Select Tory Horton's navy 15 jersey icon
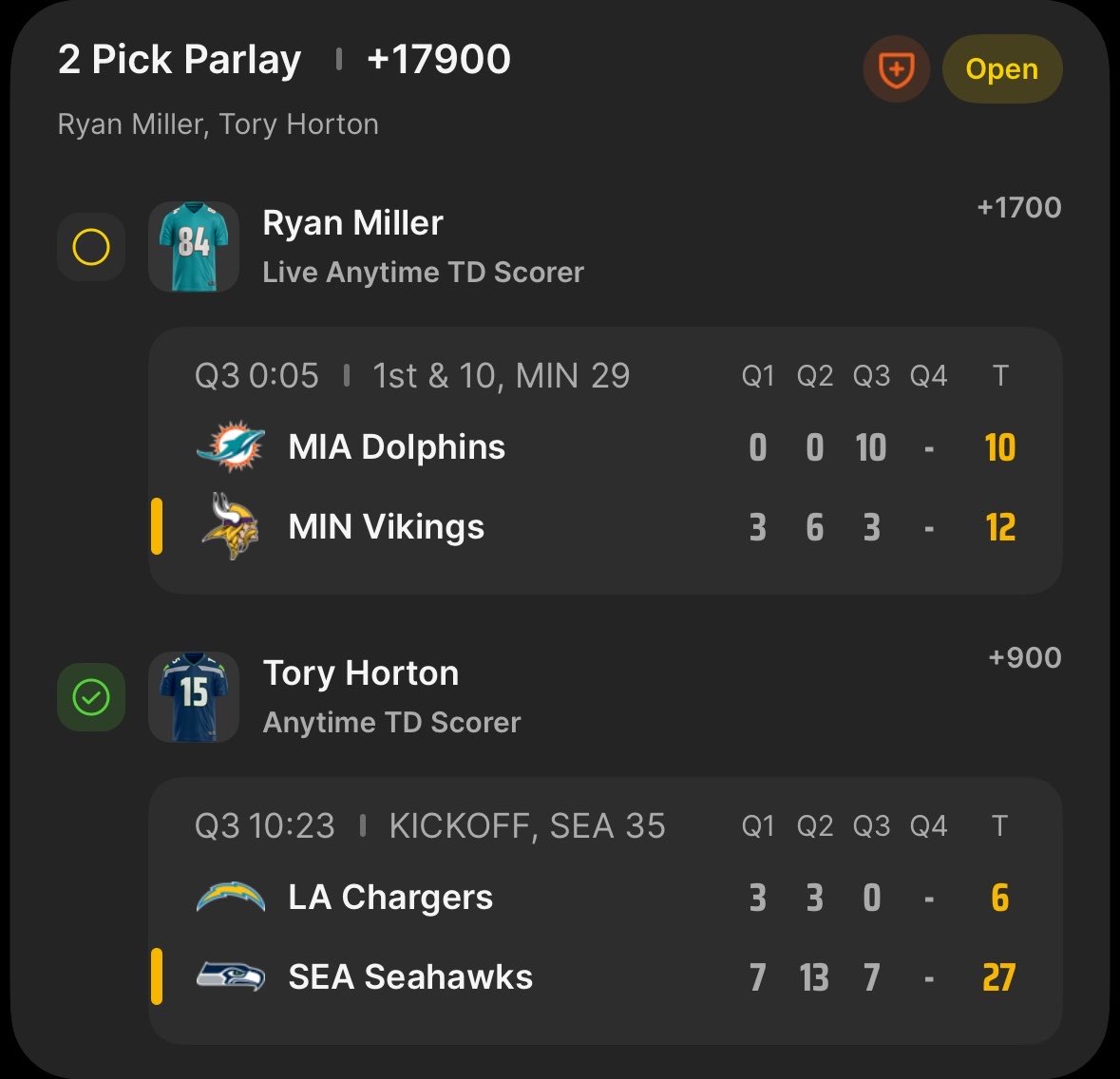Viewport: 1120px width, 1079px height. (x=194, y=697)
